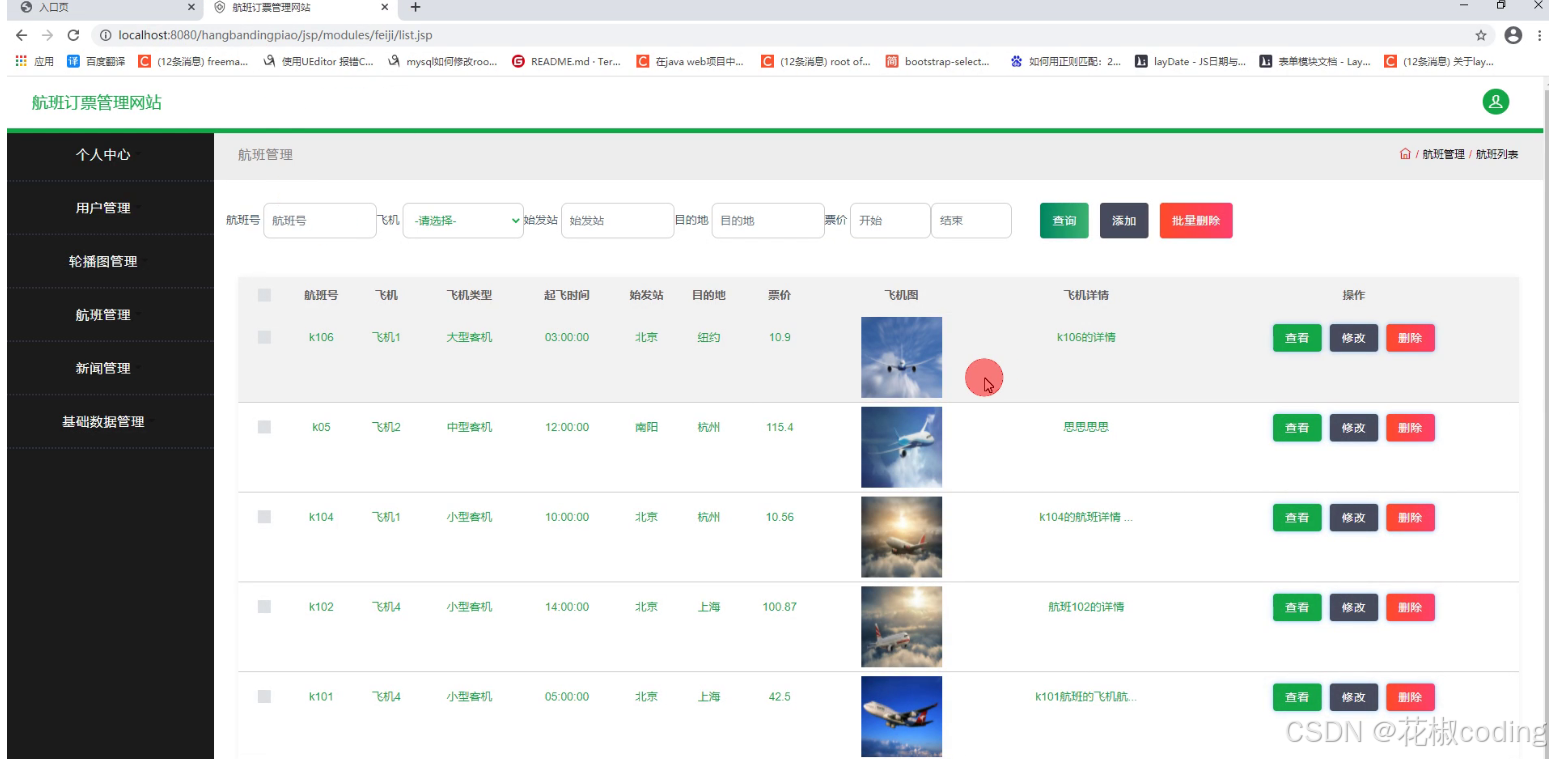Focus the 始发站 input field

click(617, 221)
